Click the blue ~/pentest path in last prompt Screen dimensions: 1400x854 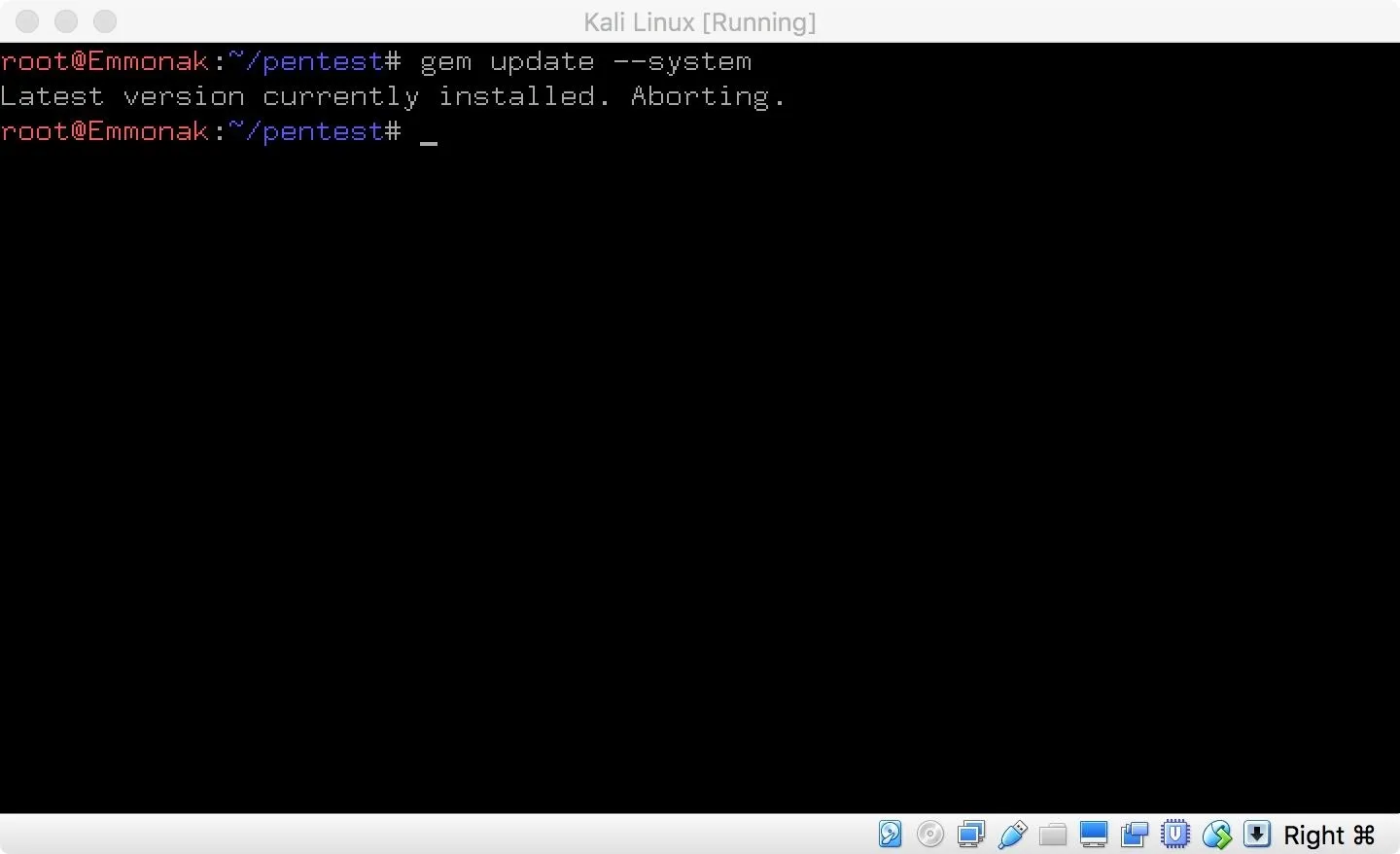click(x=306, y=132)
